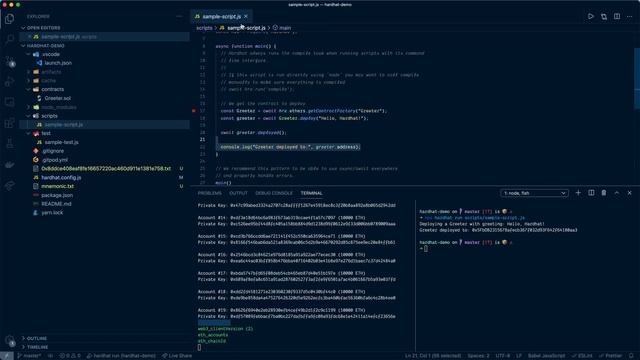Open errors and warnings count in status bar

coord(70,356)
